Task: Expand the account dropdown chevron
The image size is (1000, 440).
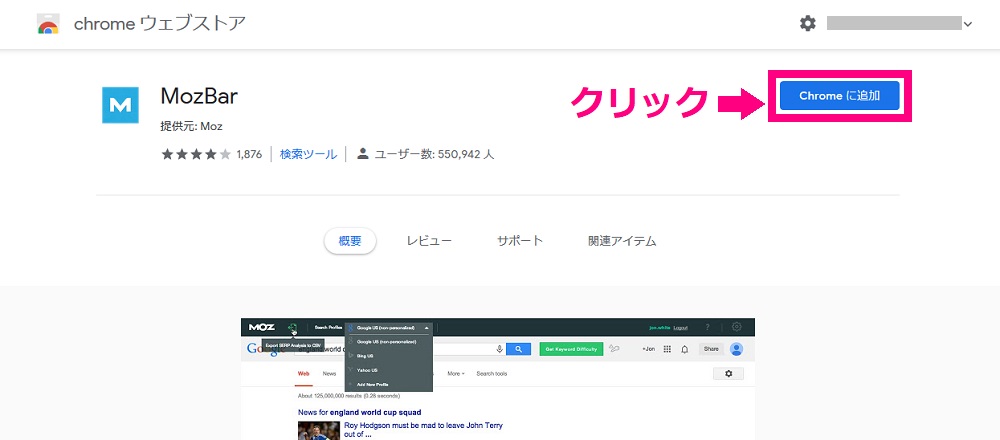Action: [967, 25]
